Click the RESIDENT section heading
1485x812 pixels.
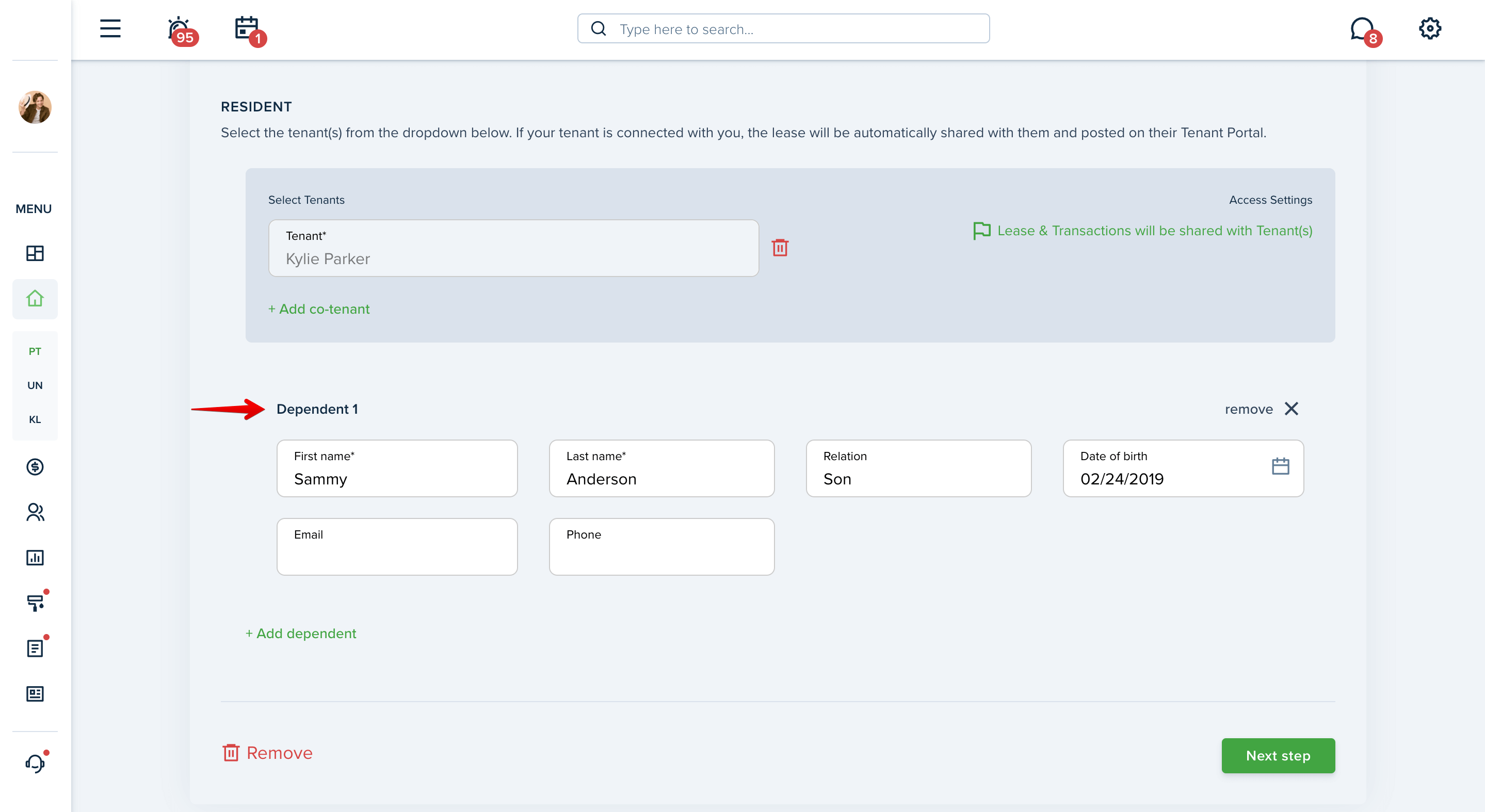click(x=256, y=107)
